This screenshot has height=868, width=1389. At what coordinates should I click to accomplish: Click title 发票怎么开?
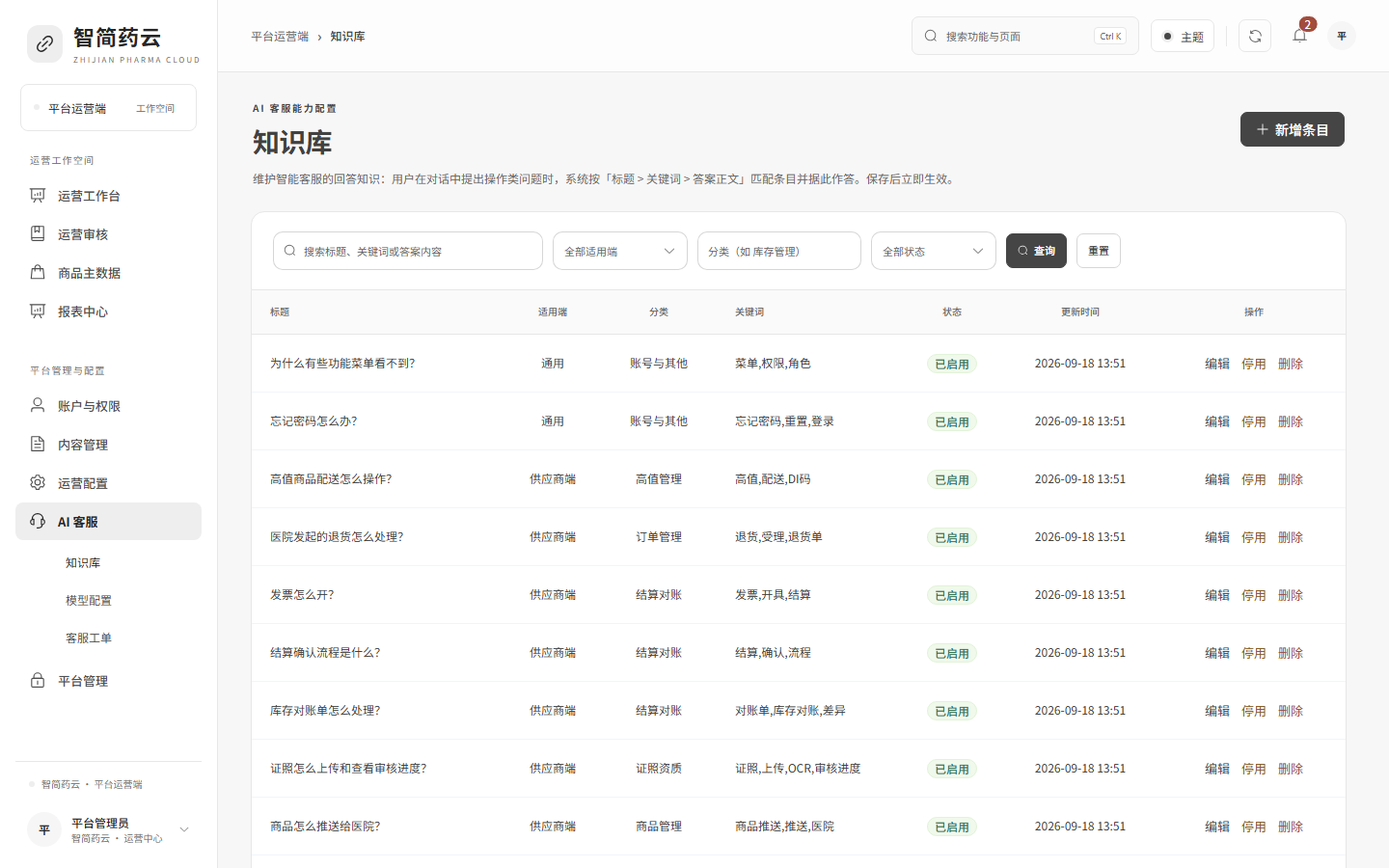click(x=302, y=595)
